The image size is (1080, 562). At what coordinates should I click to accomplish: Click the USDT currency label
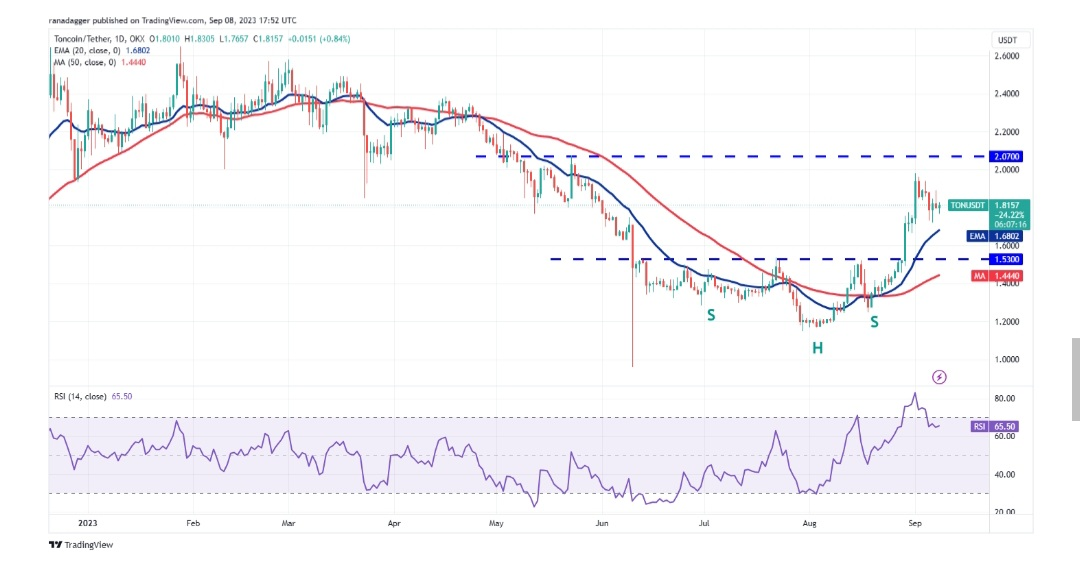click(x=1007, y=40)
